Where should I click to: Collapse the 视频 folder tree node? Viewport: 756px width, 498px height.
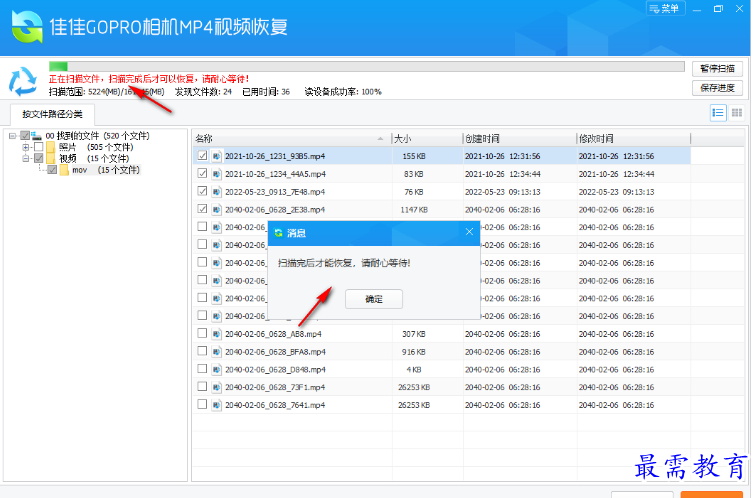[26, 158]
